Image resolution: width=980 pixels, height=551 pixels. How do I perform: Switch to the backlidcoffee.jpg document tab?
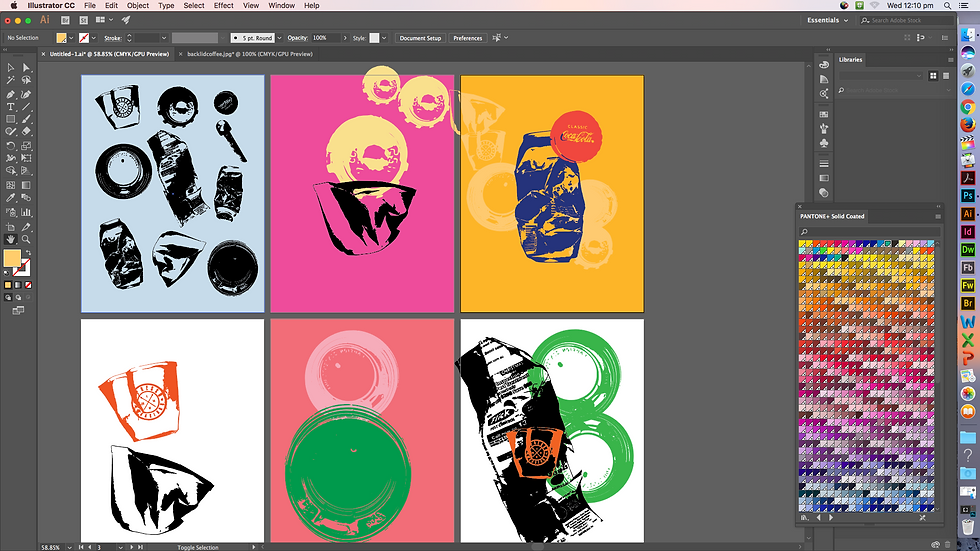[x=249, y=53]
